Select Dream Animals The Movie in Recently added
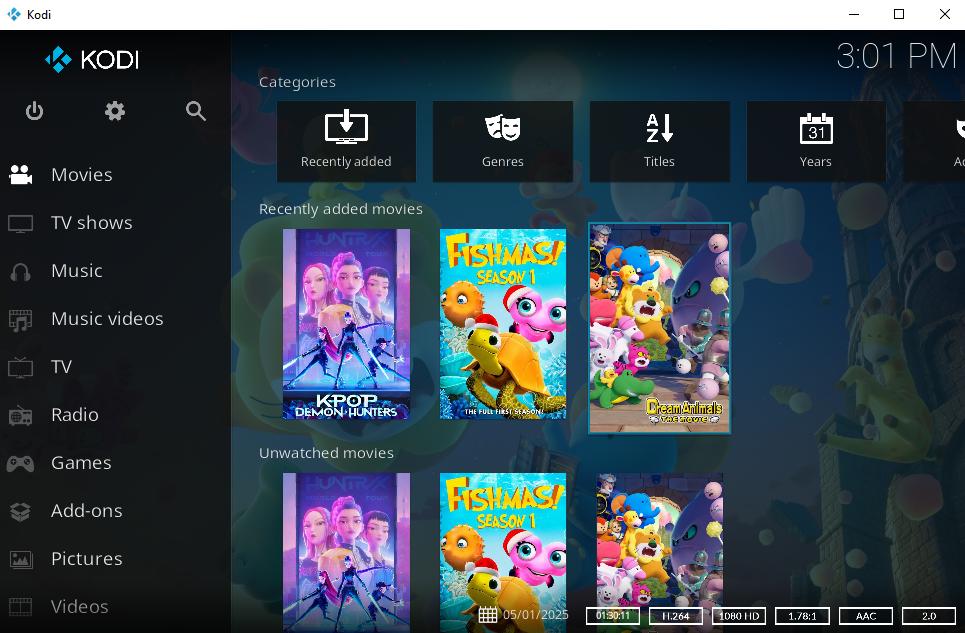 [x=660, y=328]
